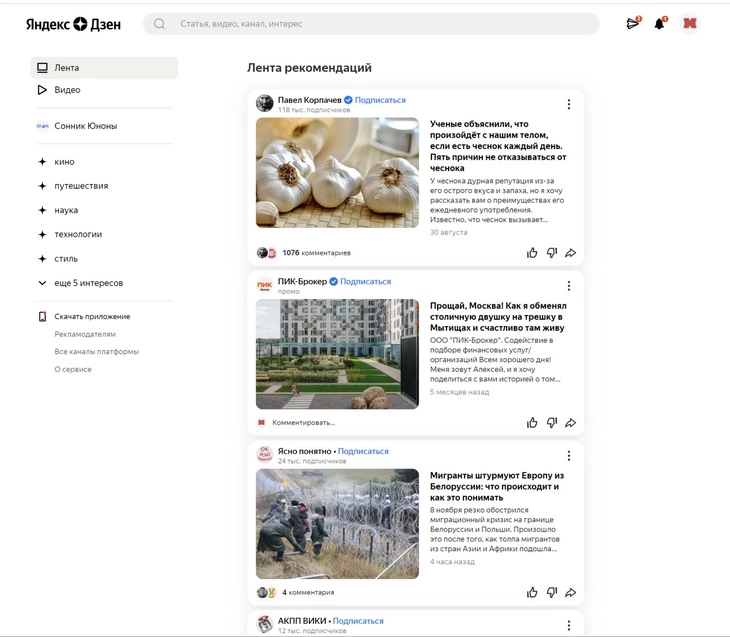
Task: Subscribe to АКПП ВИКИ
Action: tap(358, 621)
